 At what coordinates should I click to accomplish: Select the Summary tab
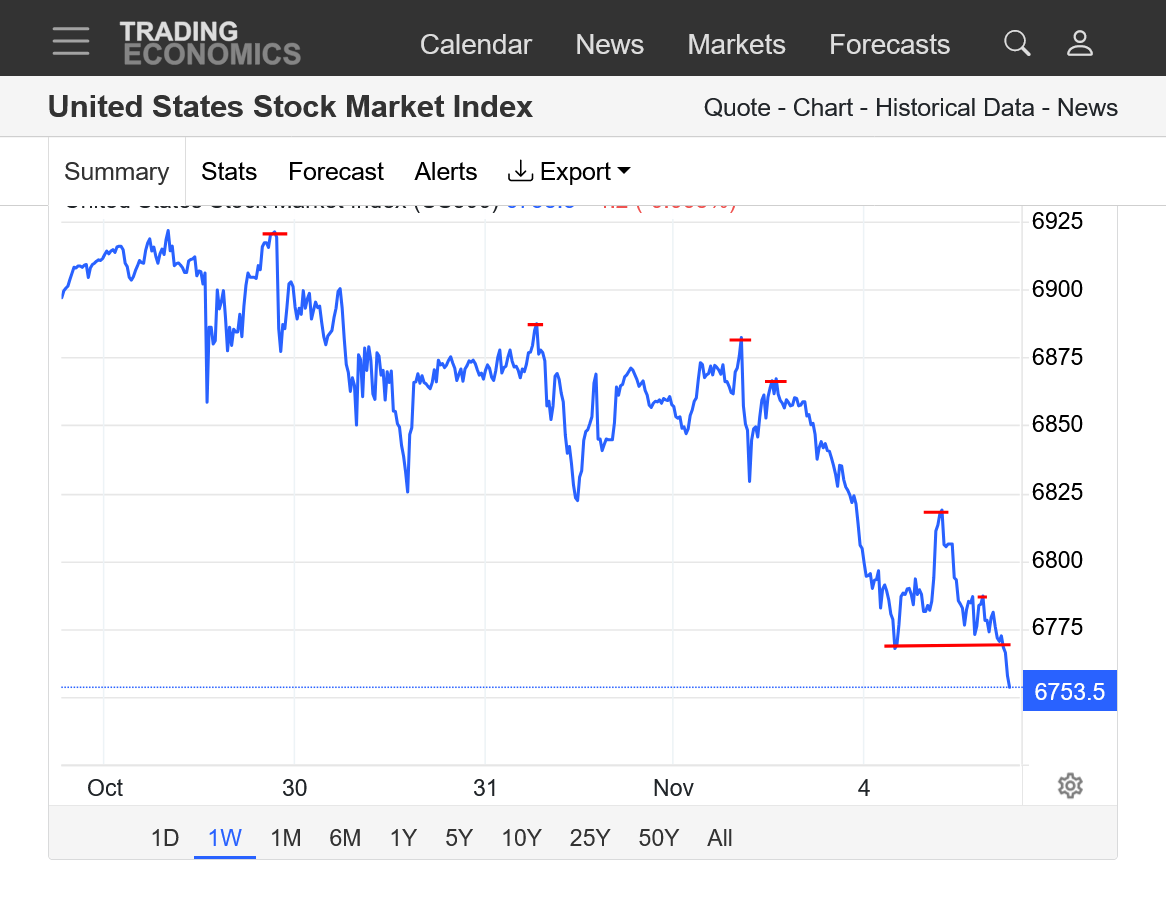116,172
